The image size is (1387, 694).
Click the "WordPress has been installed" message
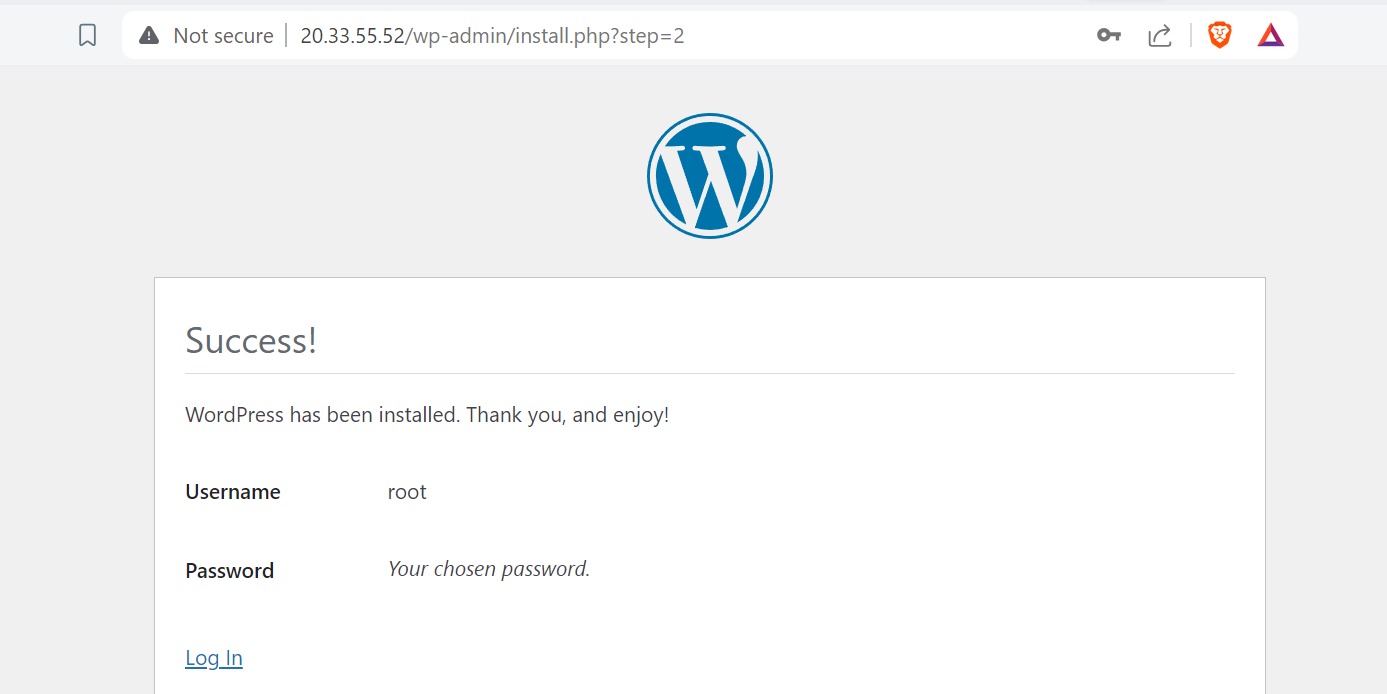pos(427,414)
